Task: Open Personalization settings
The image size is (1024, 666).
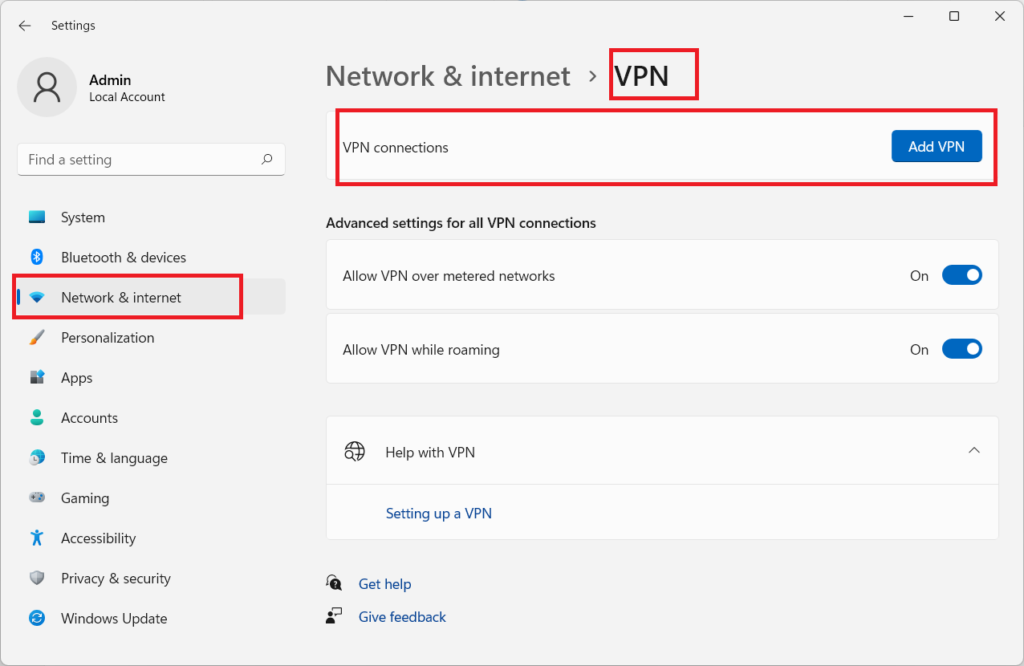Action: 151,338
